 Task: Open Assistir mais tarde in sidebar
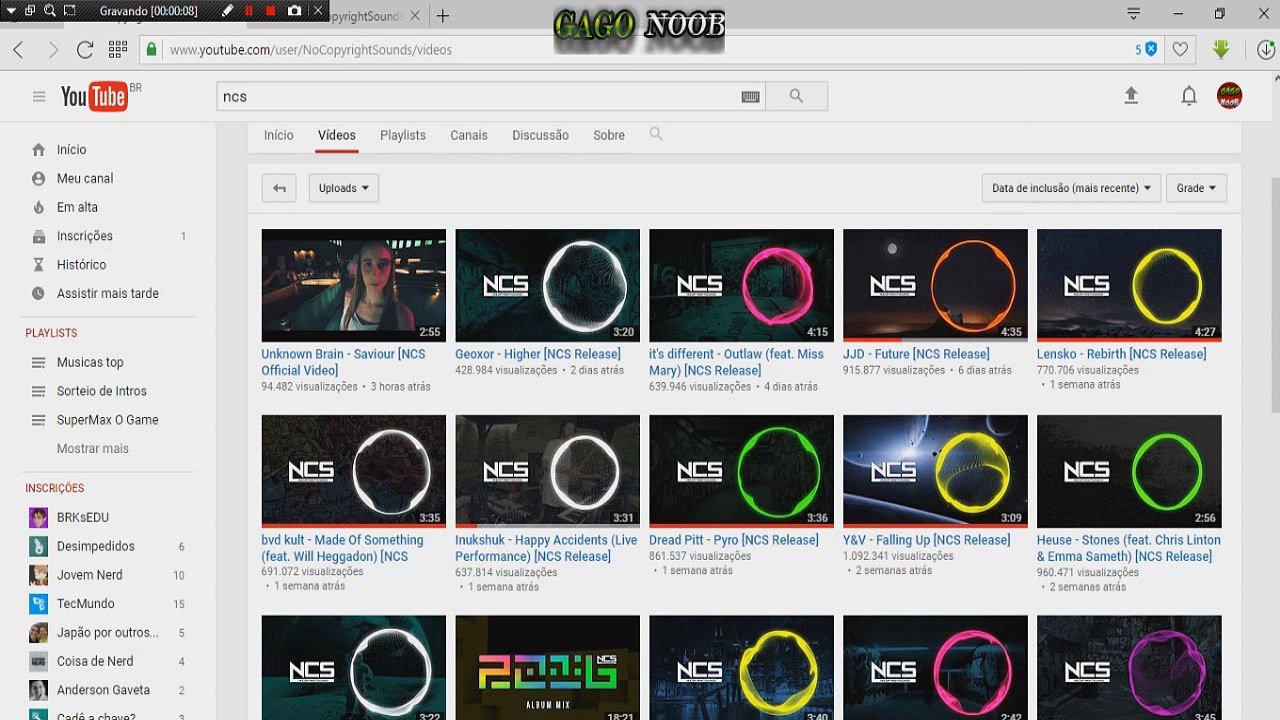pos(107,293)
